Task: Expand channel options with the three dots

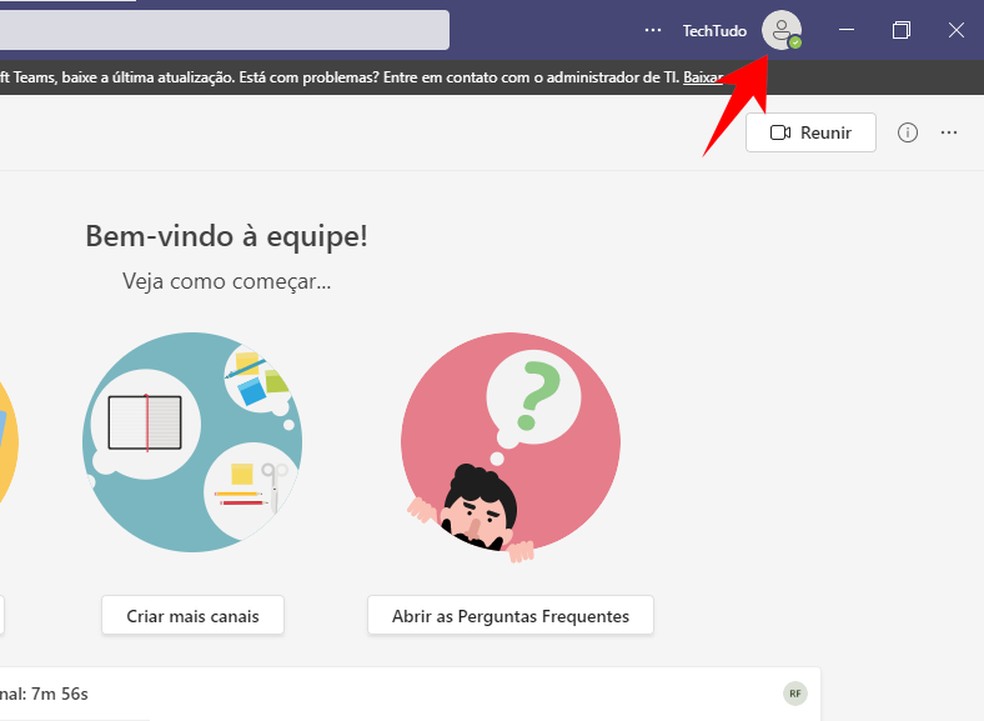Action: pos(949,132)
